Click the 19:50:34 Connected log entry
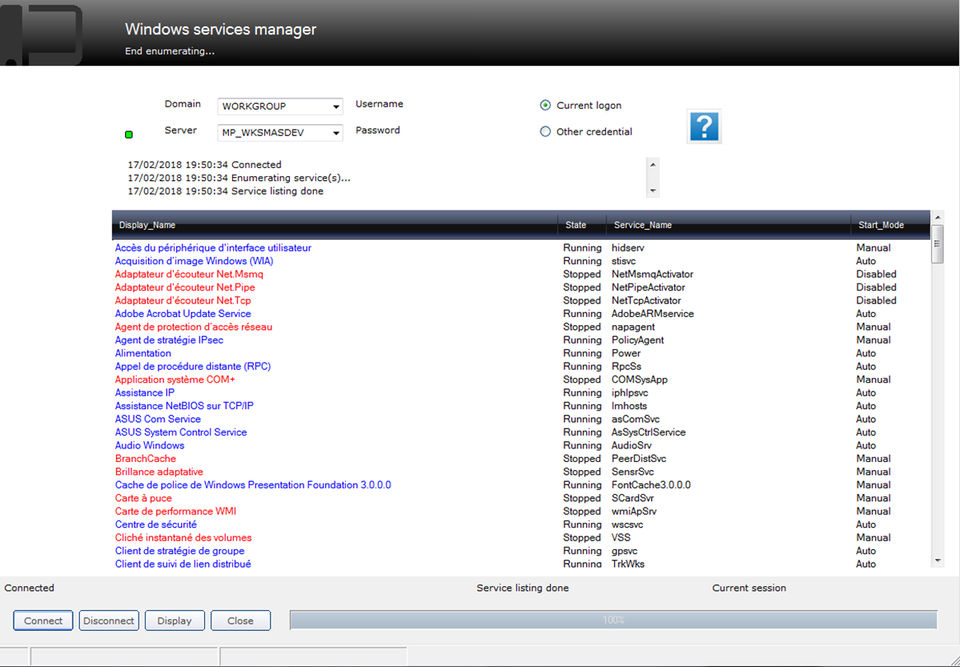Image resolution: width=960 pixels, height=667 pixels. 204,165
